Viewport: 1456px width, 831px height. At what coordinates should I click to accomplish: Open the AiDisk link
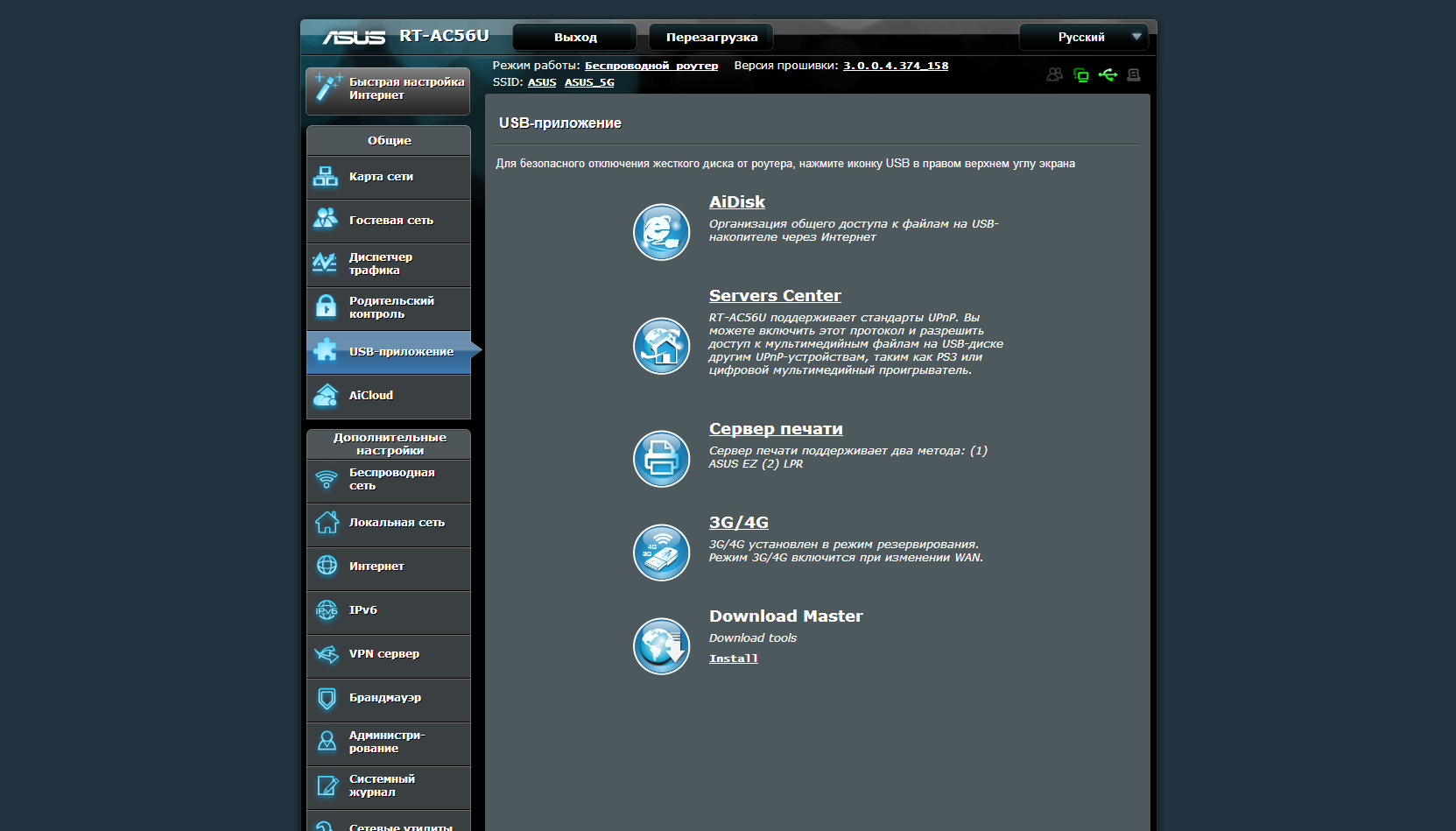pos(737,201)
